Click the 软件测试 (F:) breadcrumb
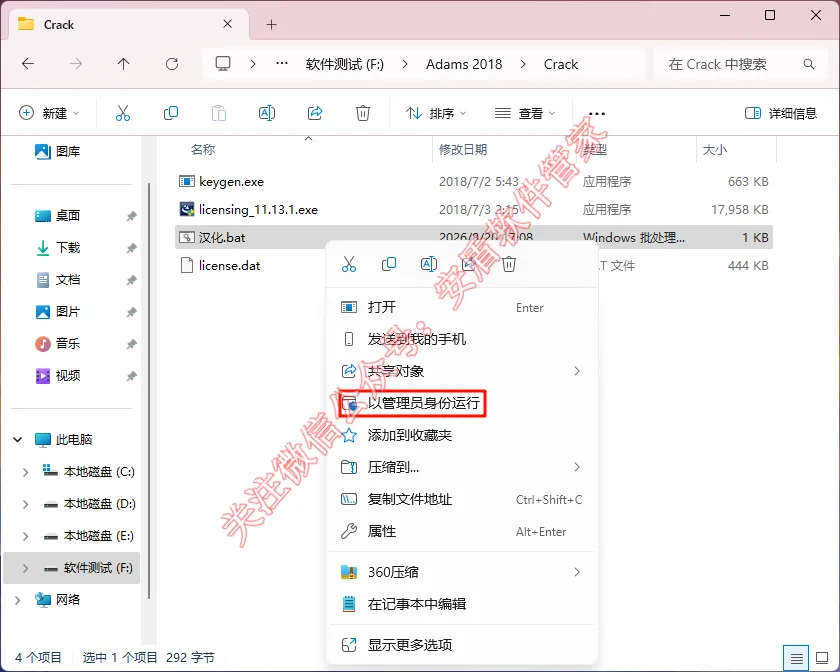Screen dimensions: 840x672 (x=344, y=64)
